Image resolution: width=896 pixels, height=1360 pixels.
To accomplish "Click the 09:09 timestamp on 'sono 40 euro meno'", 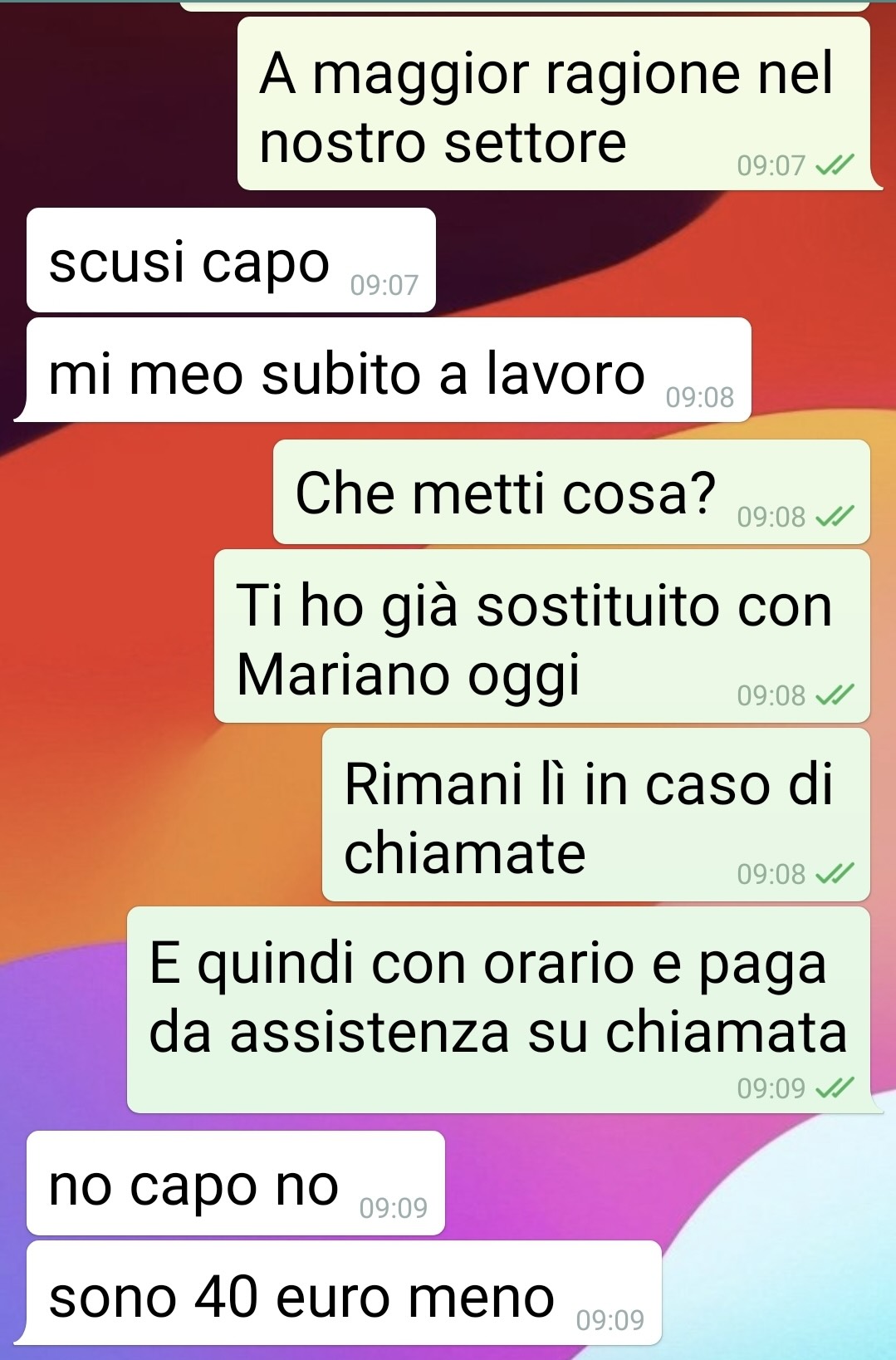I will point(610,1320).
